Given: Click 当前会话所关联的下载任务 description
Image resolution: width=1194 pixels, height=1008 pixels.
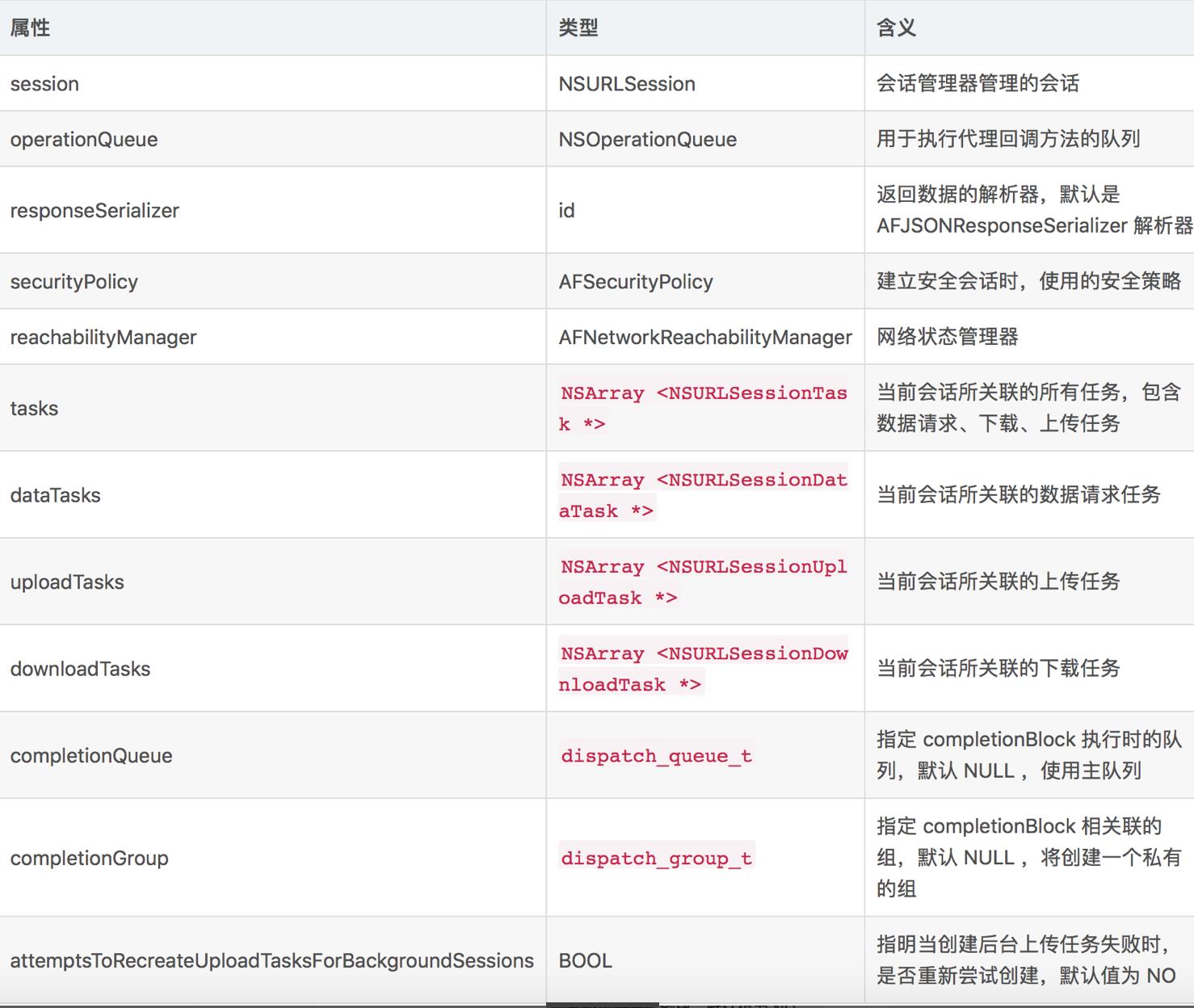Looking at the screenshot, I should coord(999,669).
